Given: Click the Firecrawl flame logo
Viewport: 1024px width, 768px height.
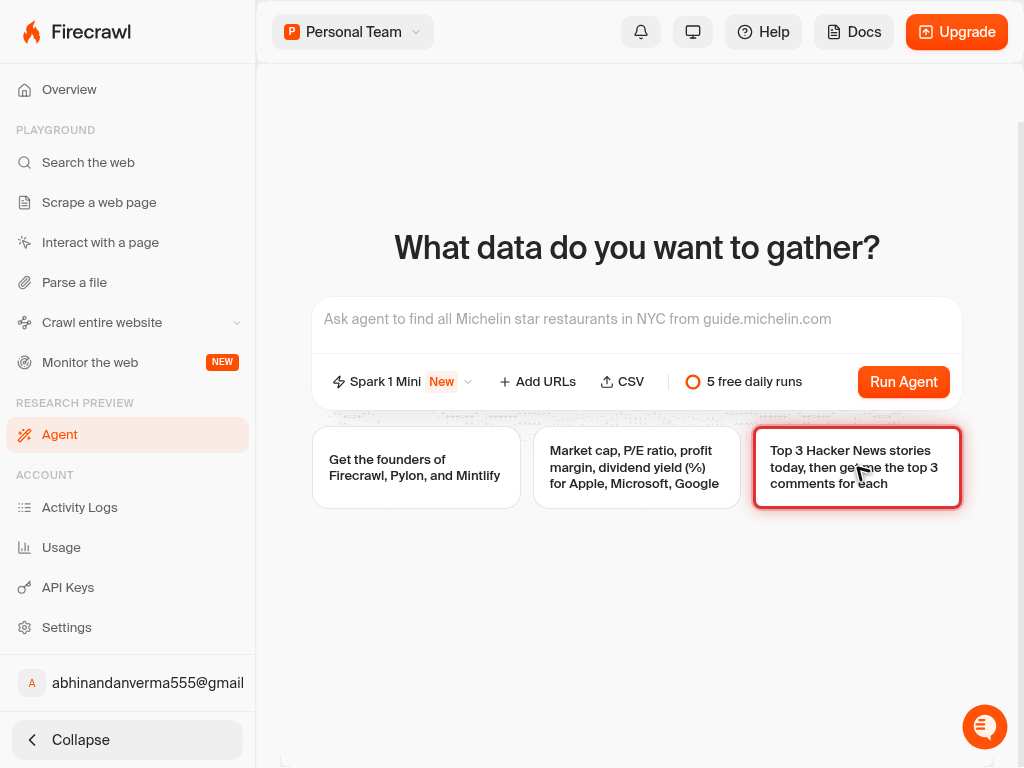Looking at the screenshot, I should 31,32.
